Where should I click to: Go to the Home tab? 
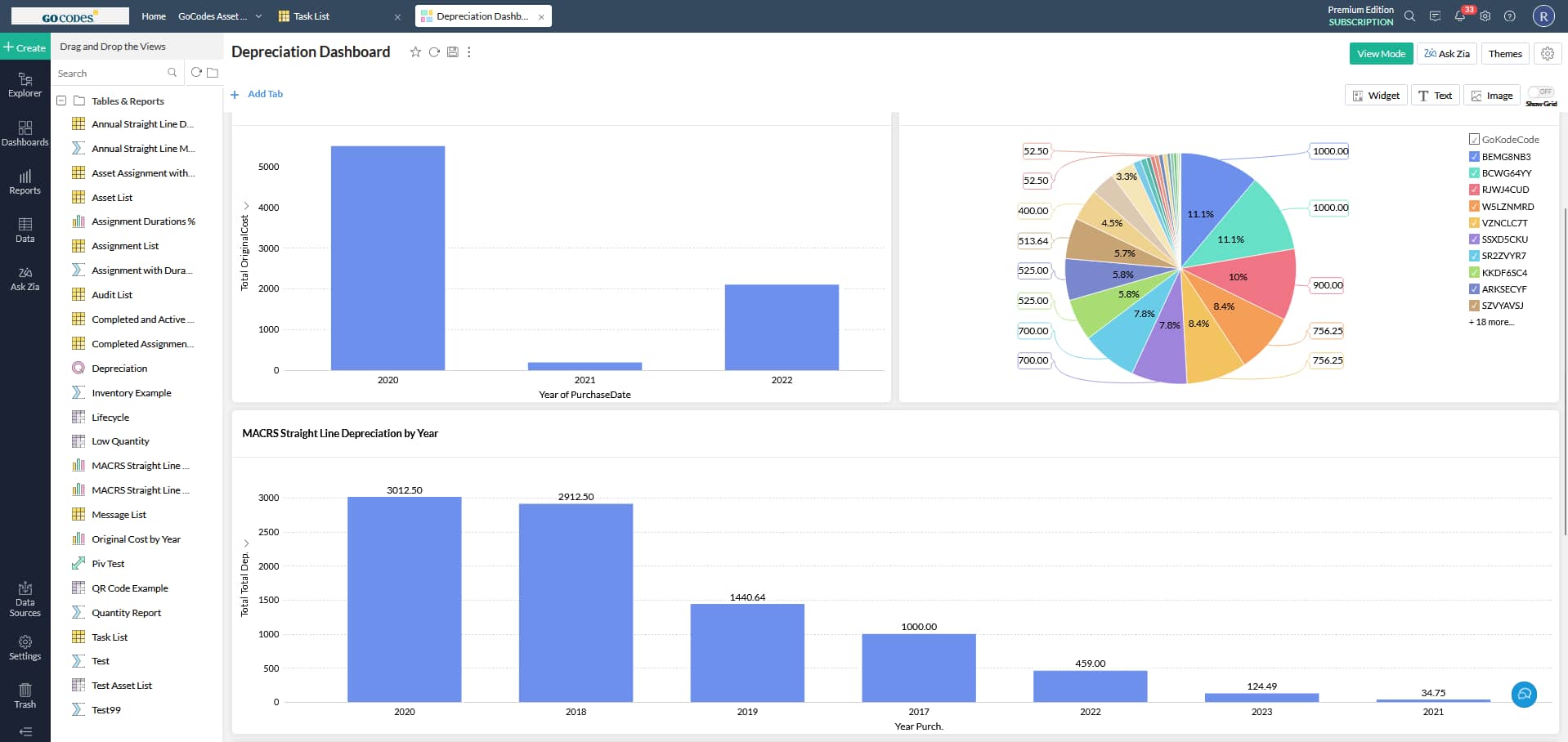[153, 16]
